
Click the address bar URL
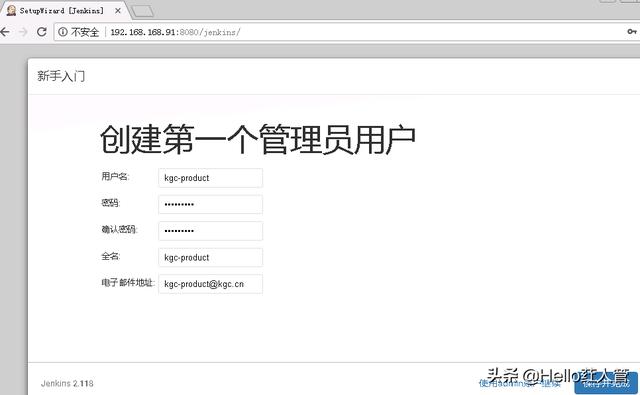point(176,32)
